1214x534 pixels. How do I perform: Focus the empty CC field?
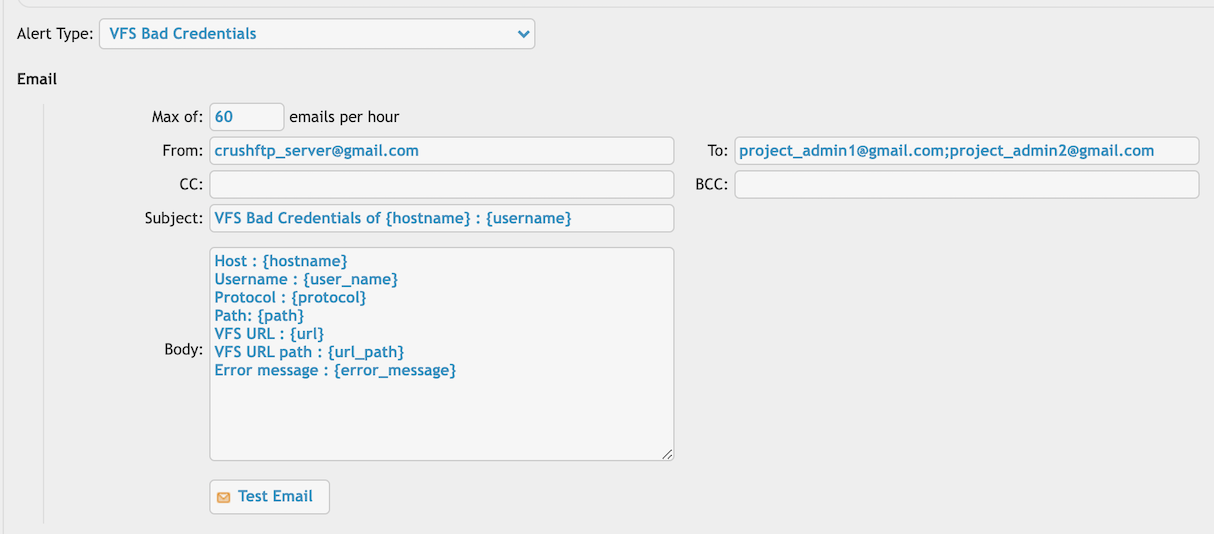[441, 185]
